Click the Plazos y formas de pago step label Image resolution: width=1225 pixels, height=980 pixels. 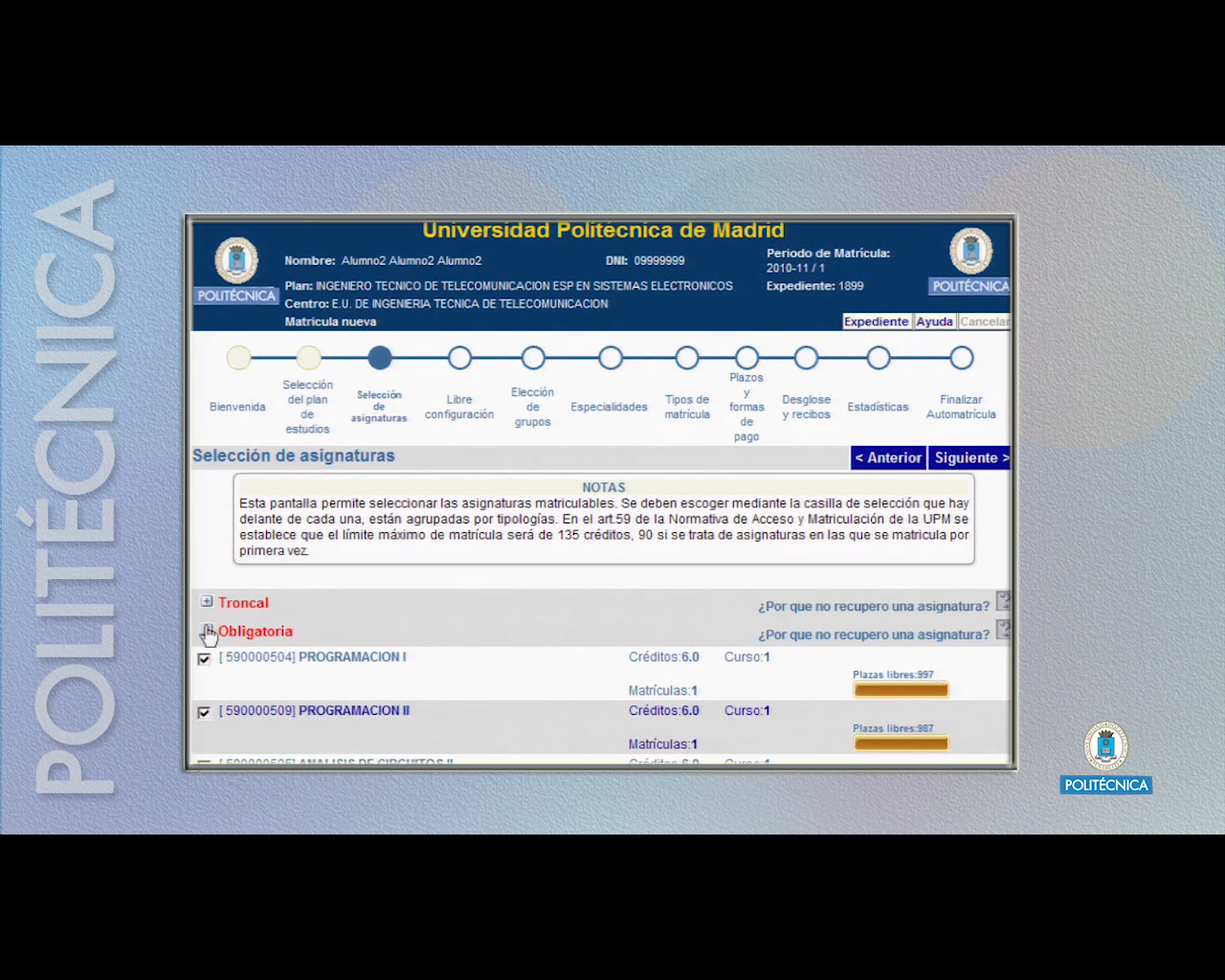pyautogui.click(x=746, y=407)
